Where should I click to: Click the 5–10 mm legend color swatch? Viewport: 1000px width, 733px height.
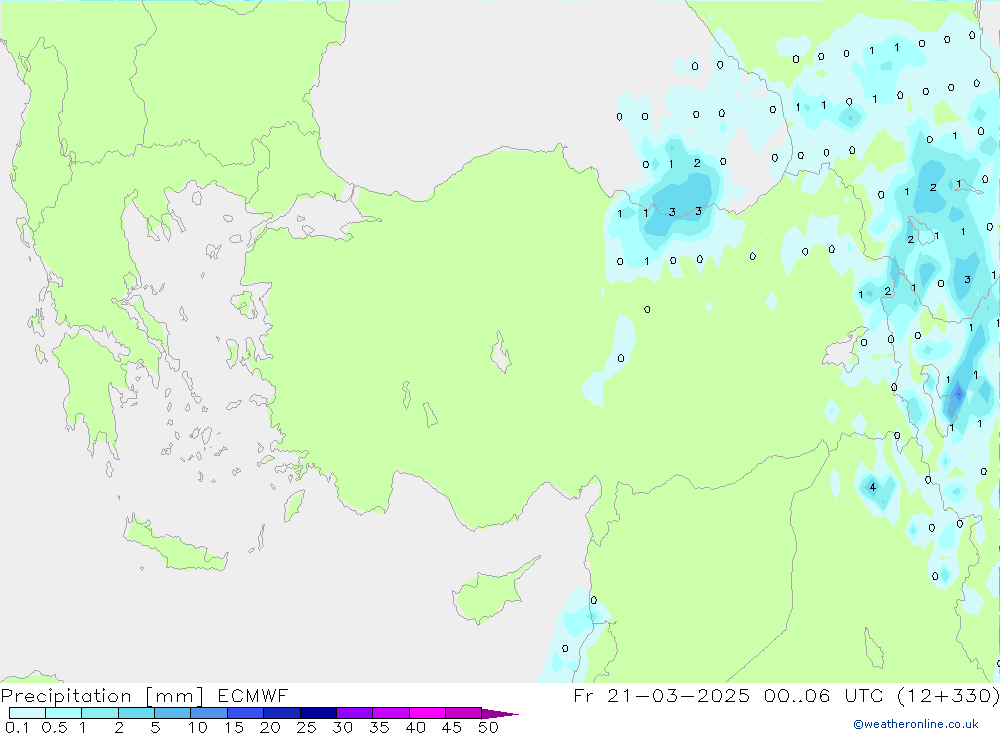(172, 713)
